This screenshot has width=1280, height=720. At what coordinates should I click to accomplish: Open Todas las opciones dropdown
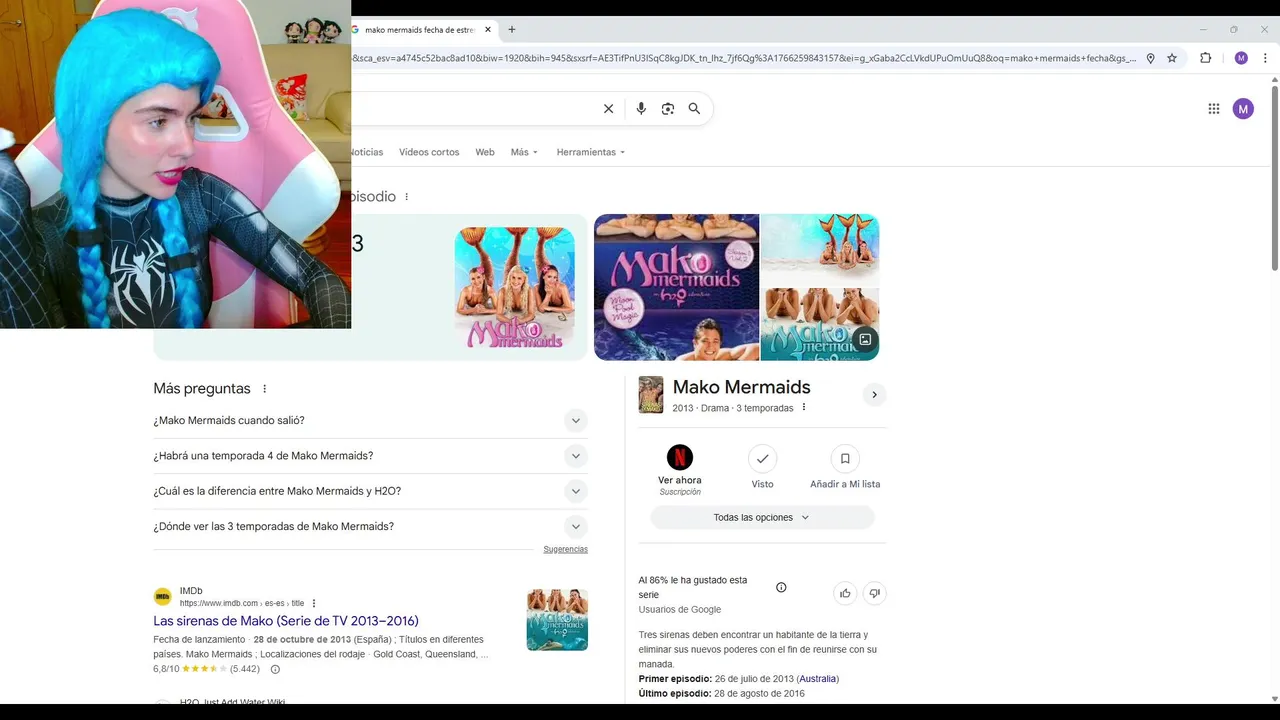tap(762, 517)
